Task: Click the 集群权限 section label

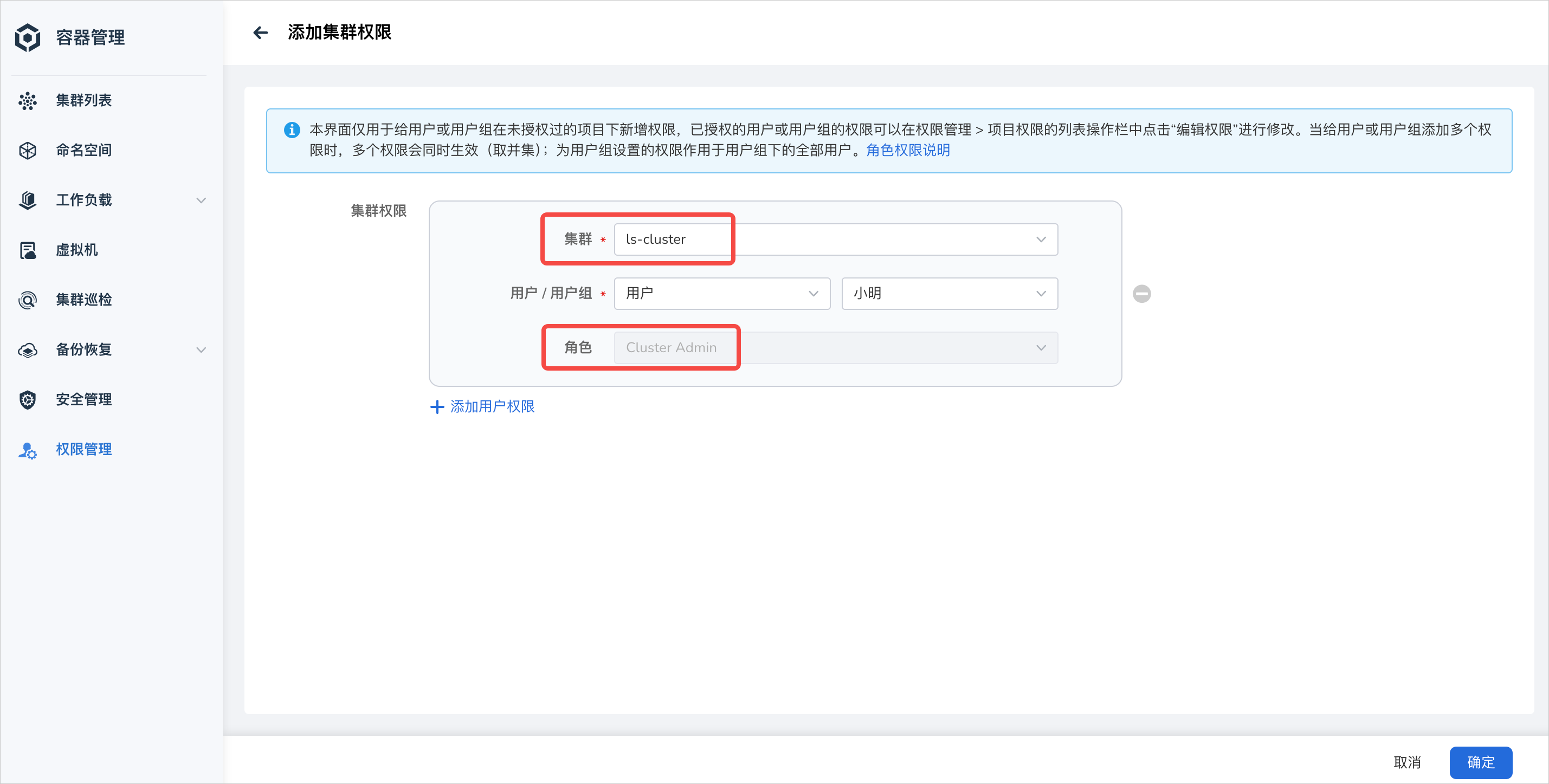Action: coord(378,211)
